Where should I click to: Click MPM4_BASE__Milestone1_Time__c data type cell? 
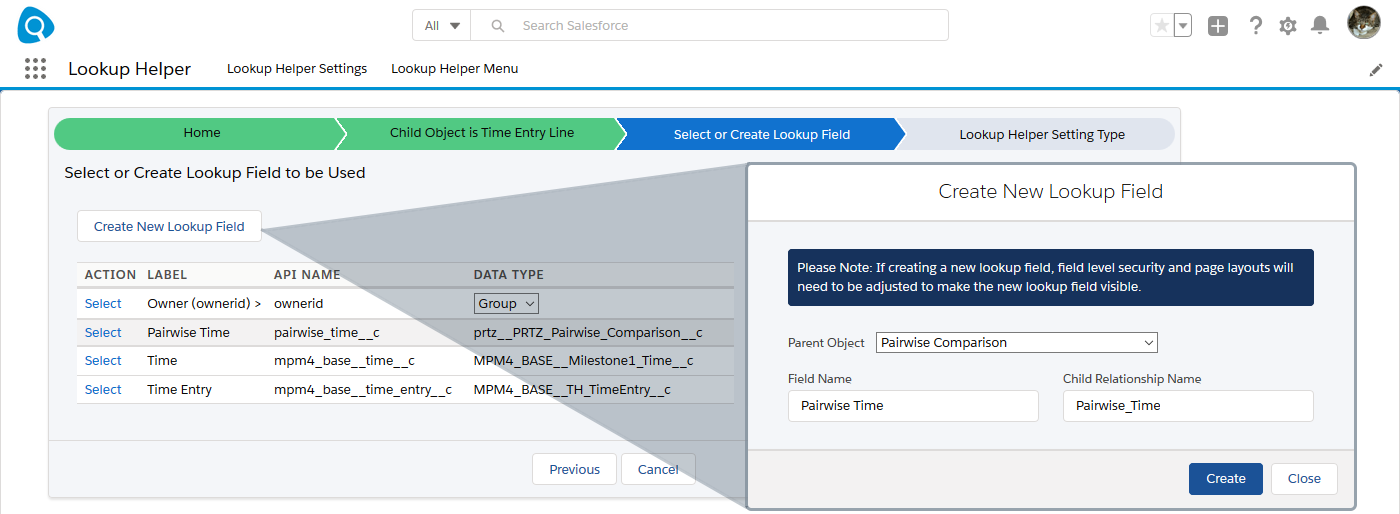tap(583, 360)
